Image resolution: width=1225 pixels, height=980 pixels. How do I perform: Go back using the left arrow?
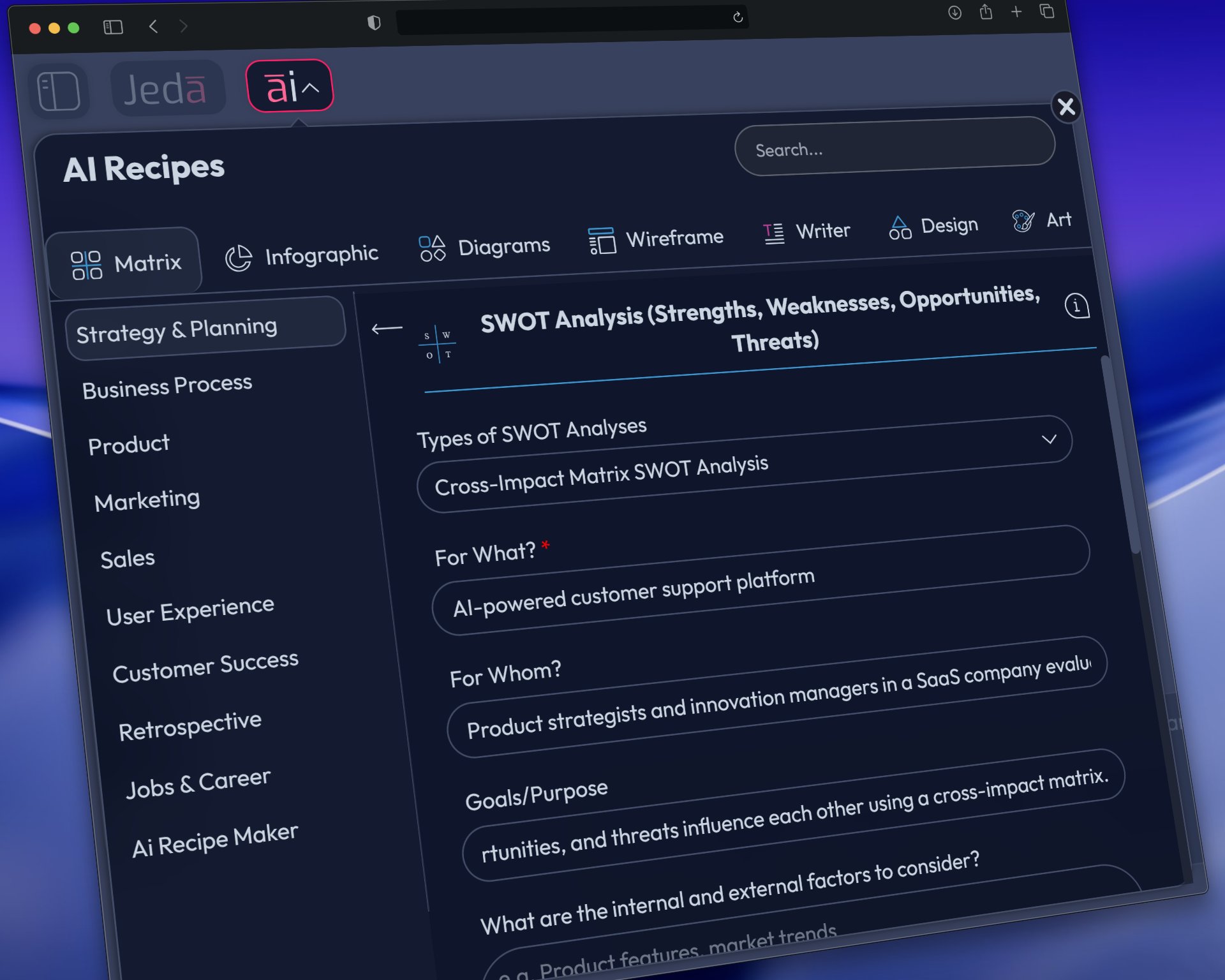(x=387, y=329)
